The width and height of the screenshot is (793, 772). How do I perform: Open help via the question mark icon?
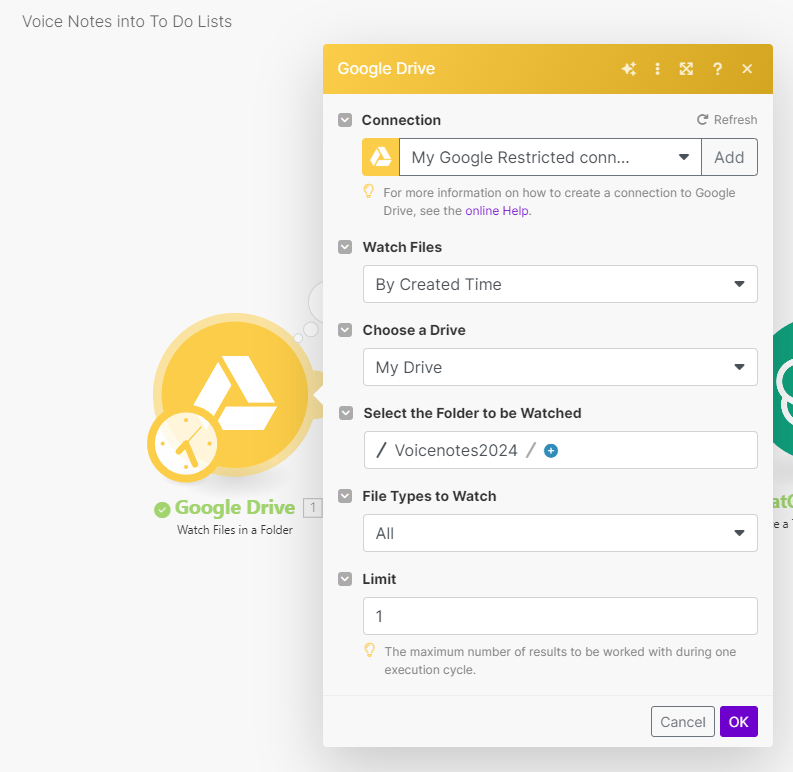coord(717,69)
